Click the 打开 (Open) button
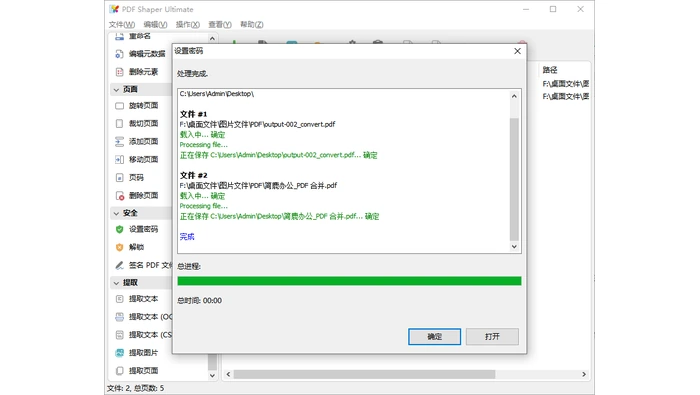The height and width of the screenshot is (395, 700). click(492, 337)
